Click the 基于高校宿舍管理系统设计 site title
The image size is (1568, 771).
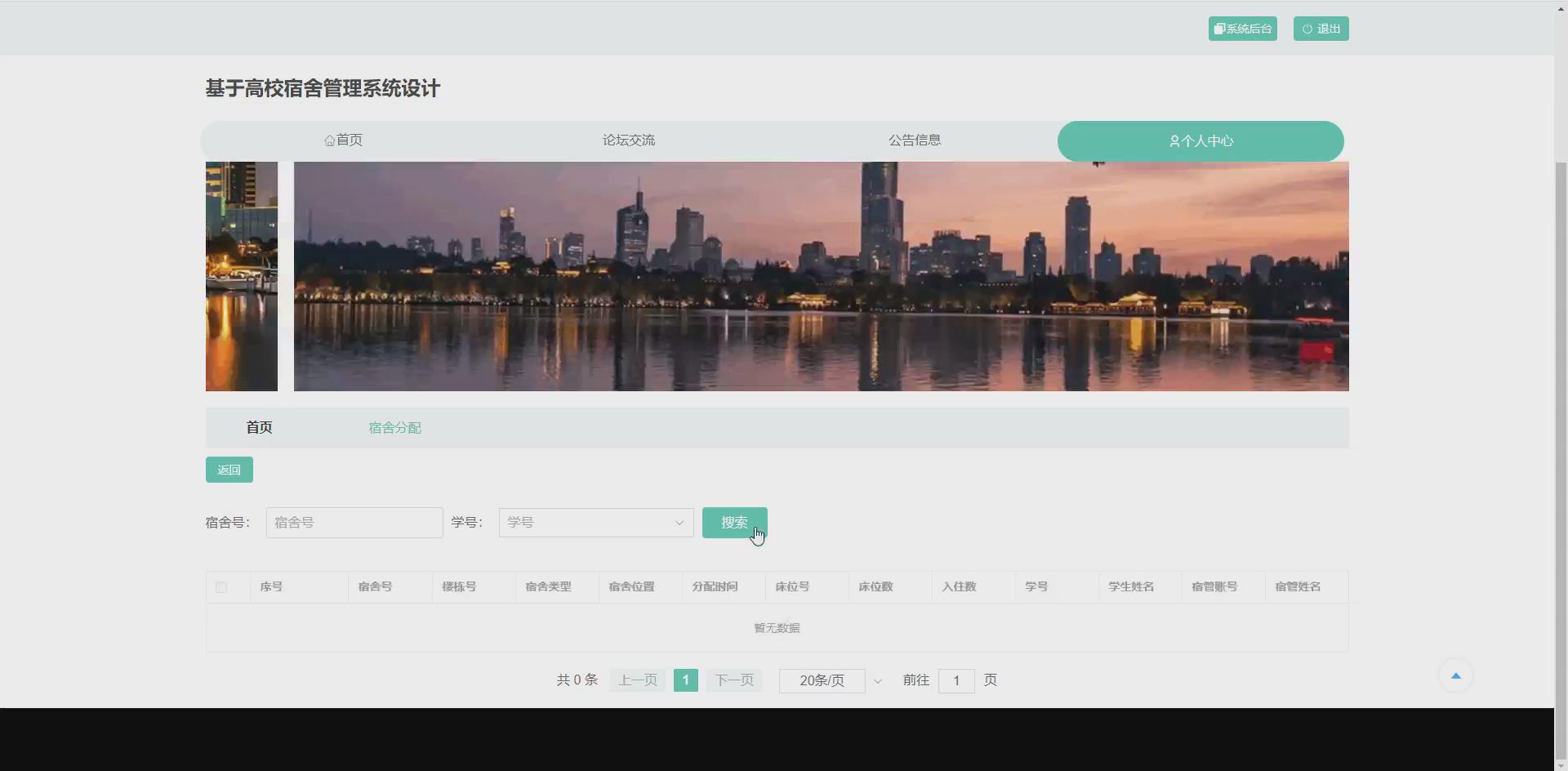coord(323,88)
